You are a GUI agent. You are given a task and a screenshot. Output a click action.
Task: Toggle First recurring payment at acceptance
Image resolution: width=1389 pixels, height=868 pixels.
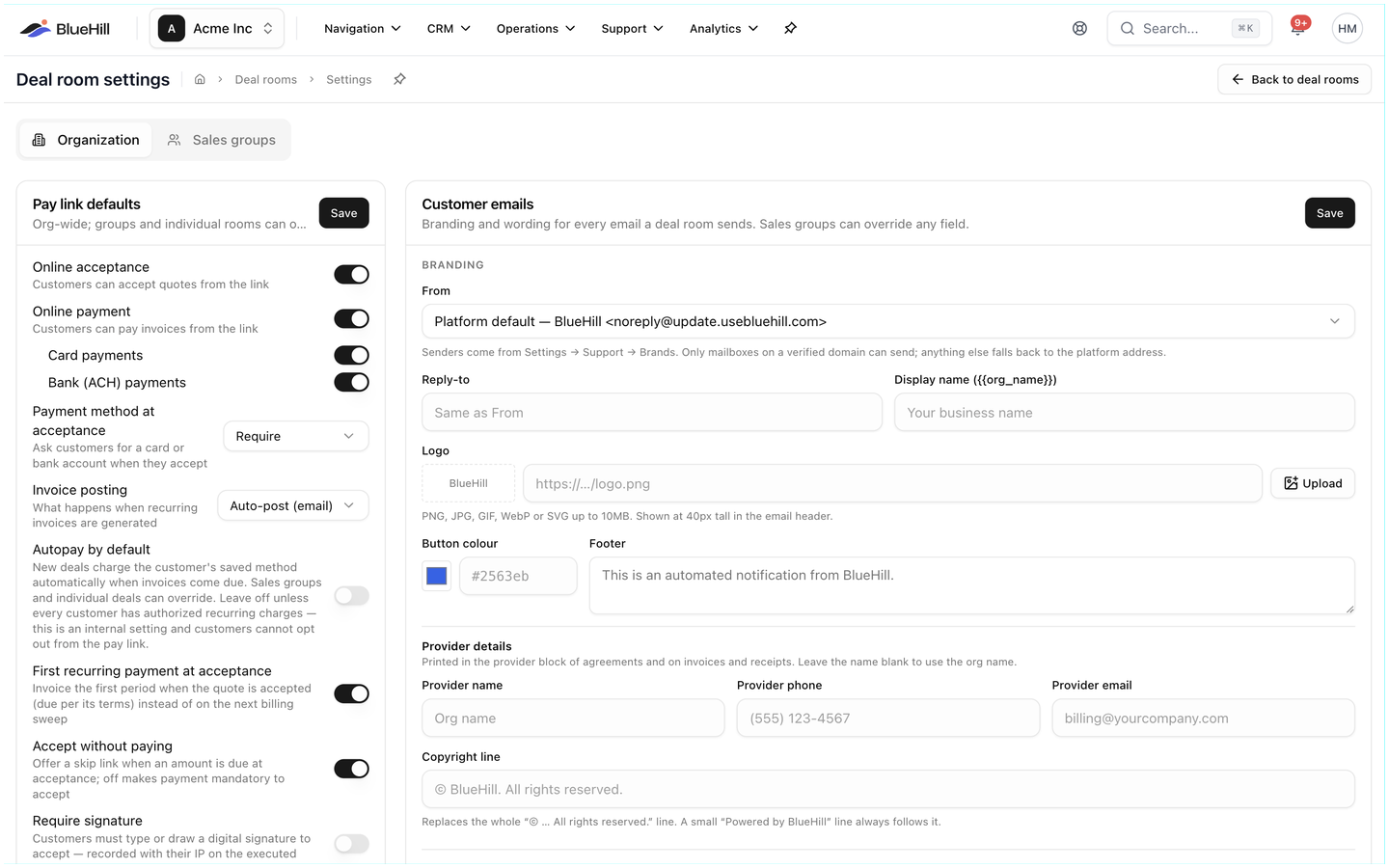click(351, 693)
